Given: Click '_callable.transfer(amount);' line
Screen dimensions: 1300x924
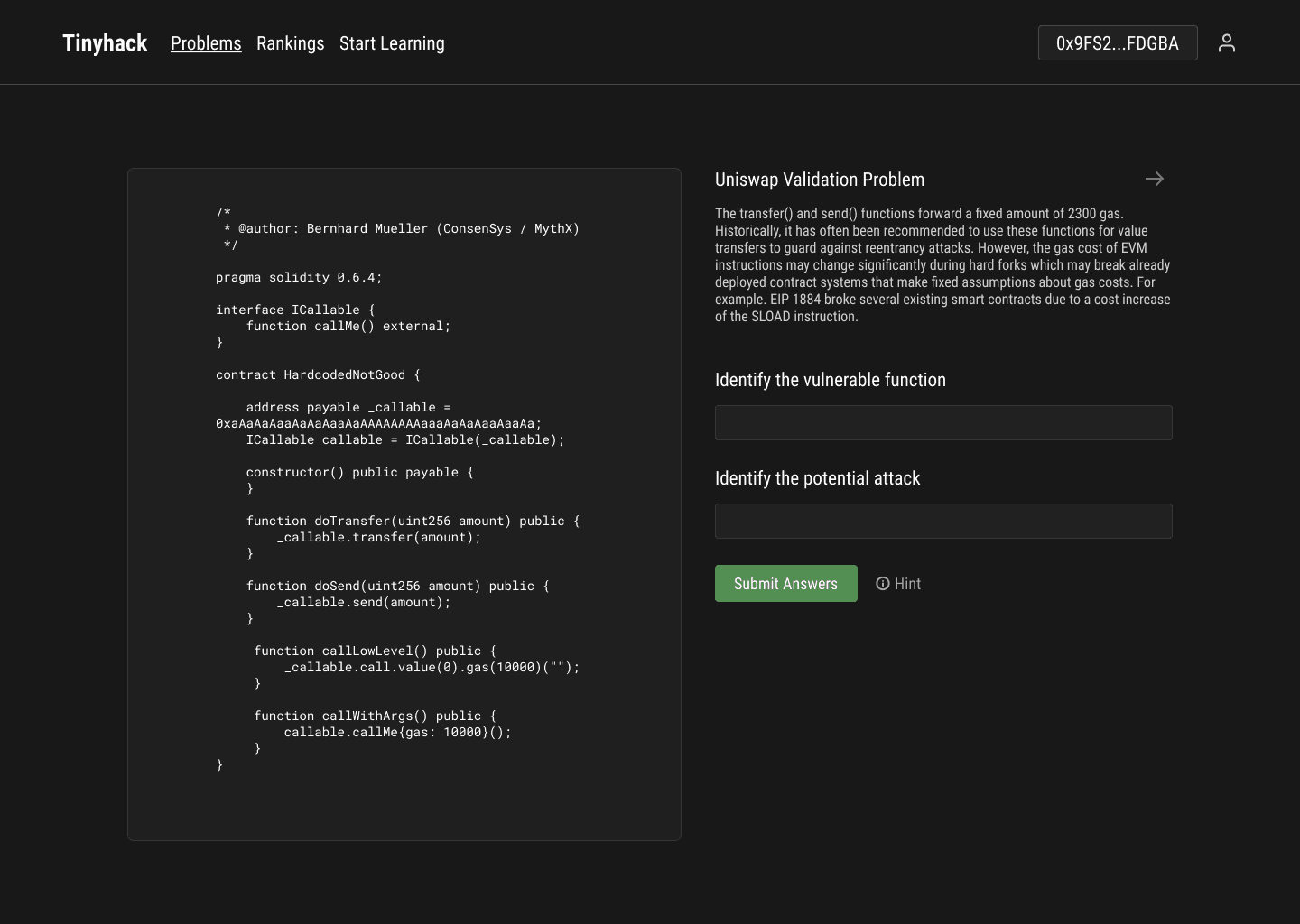Looking at the screenshot, I should point(378,537).
